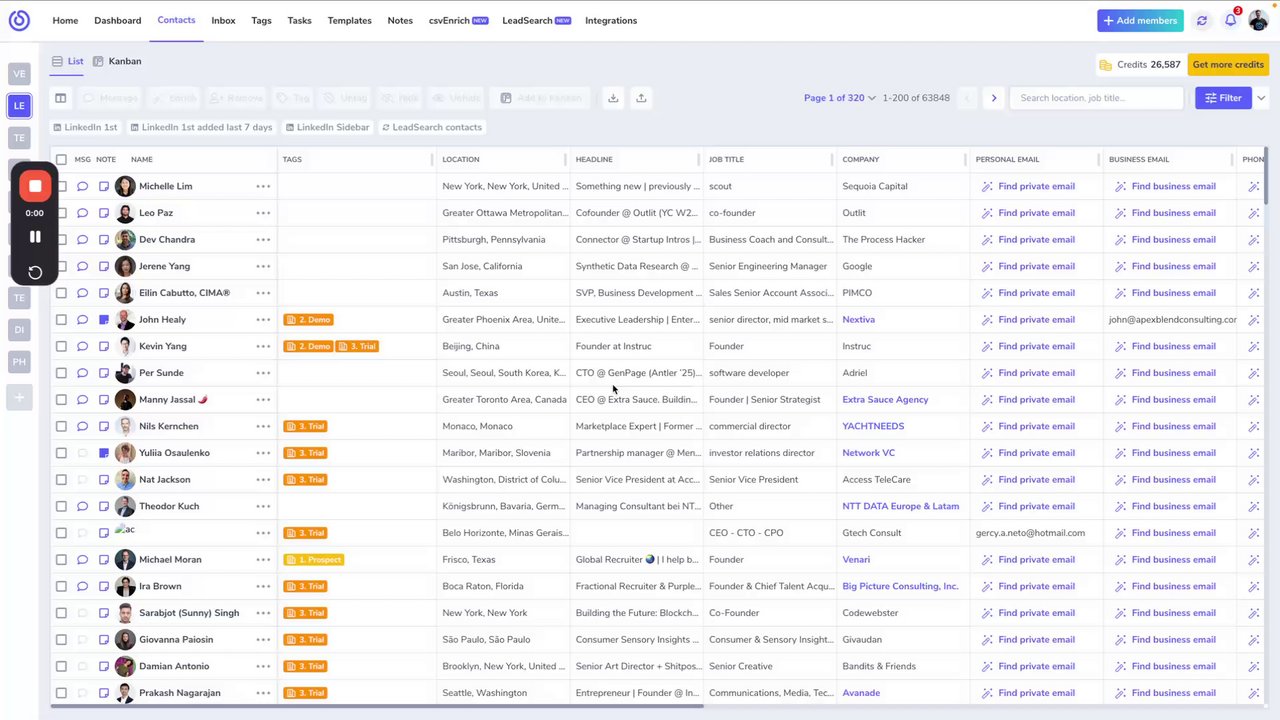The width and height of the screenshot is (1280, 720).
Task: Switch to the Kanban view
Action: [x=117, y=61]
